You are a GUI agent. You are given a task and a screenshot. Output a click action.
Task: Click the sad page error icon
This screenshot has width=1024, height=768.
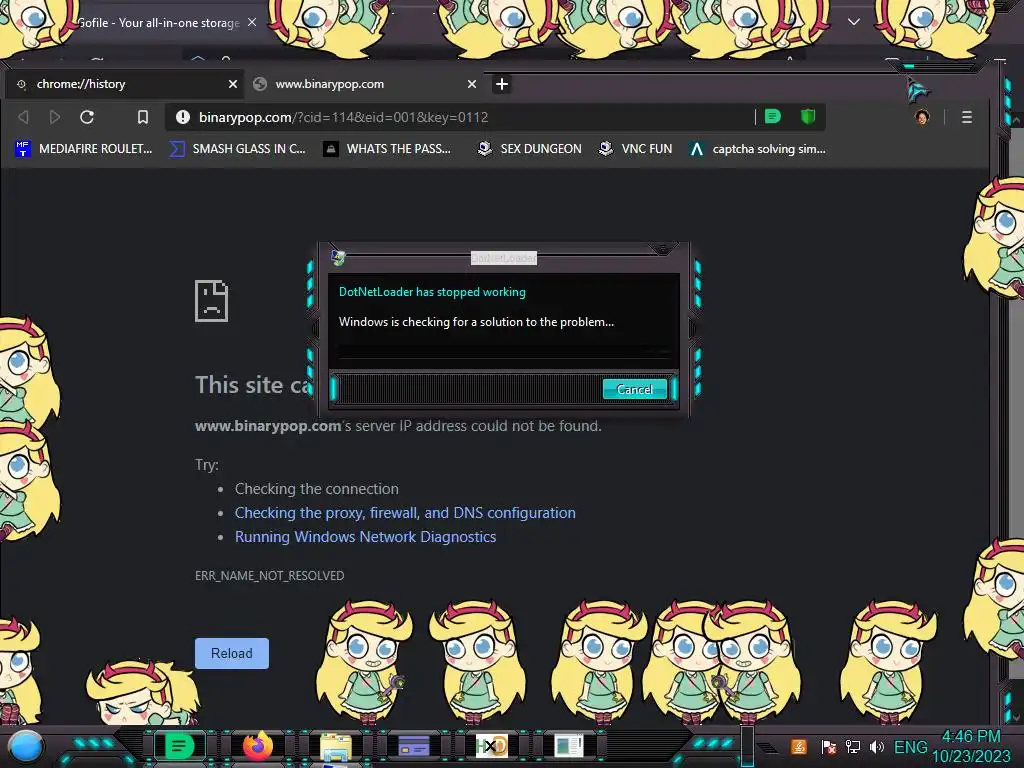(x=212, y=301)
